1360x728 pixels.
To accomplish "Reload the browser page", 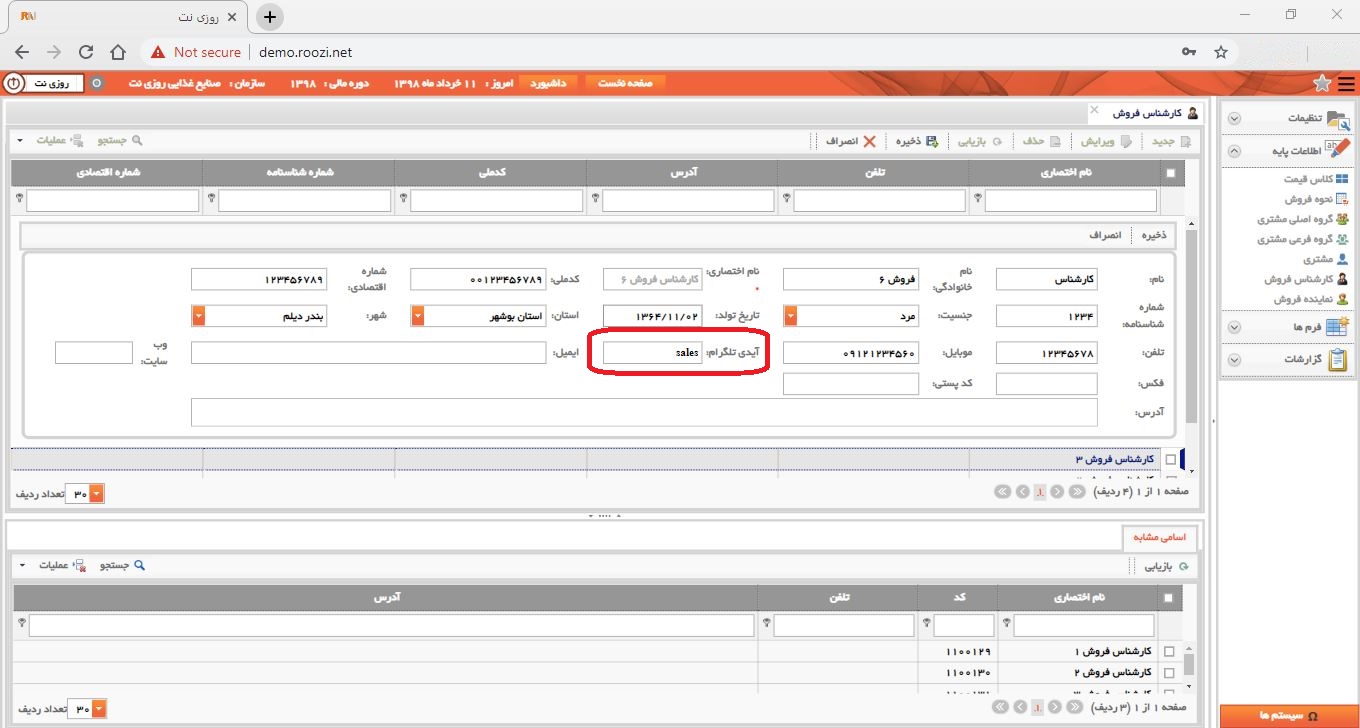I will 86,52.
